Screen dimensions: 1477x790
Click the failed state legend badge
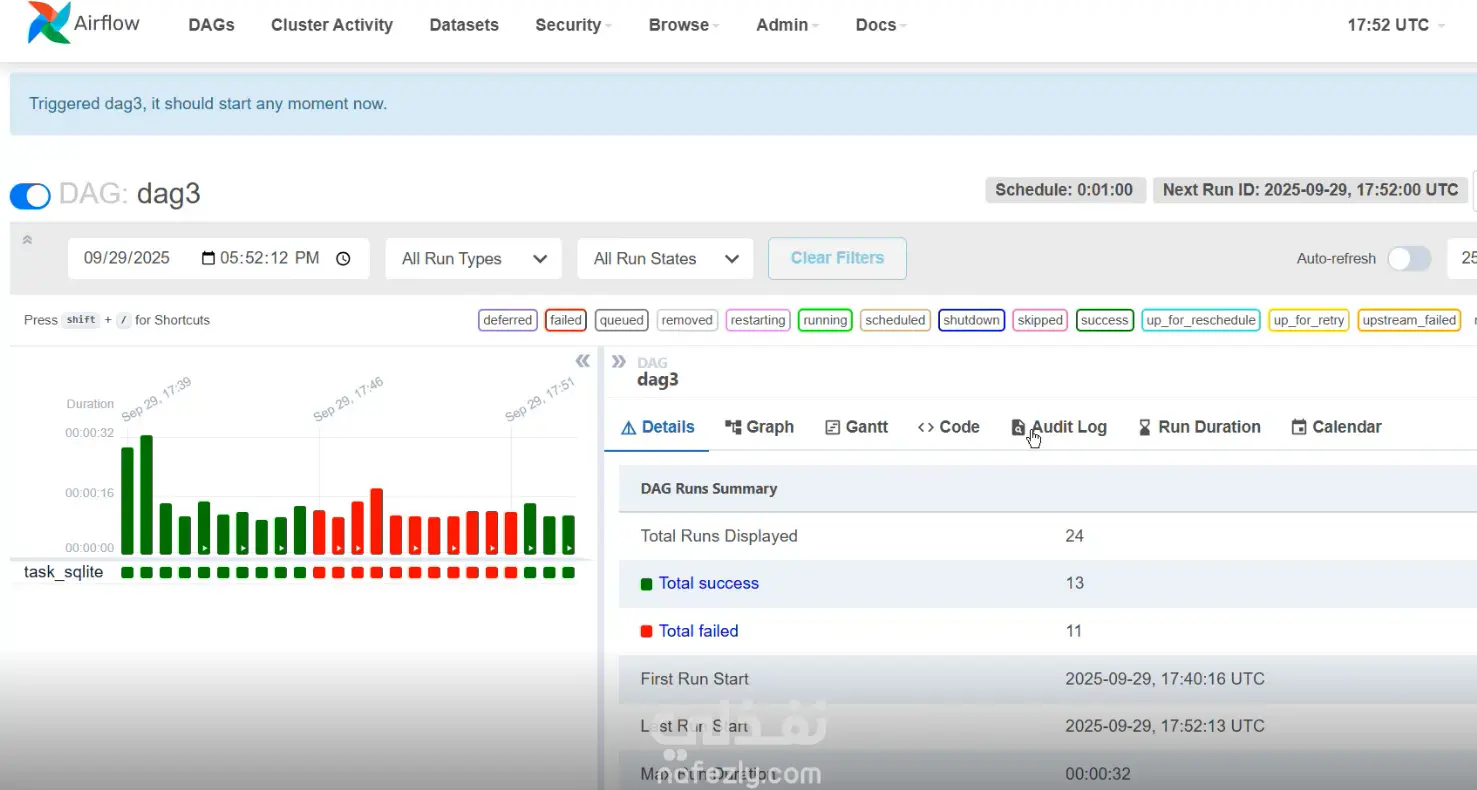[566, 320]
